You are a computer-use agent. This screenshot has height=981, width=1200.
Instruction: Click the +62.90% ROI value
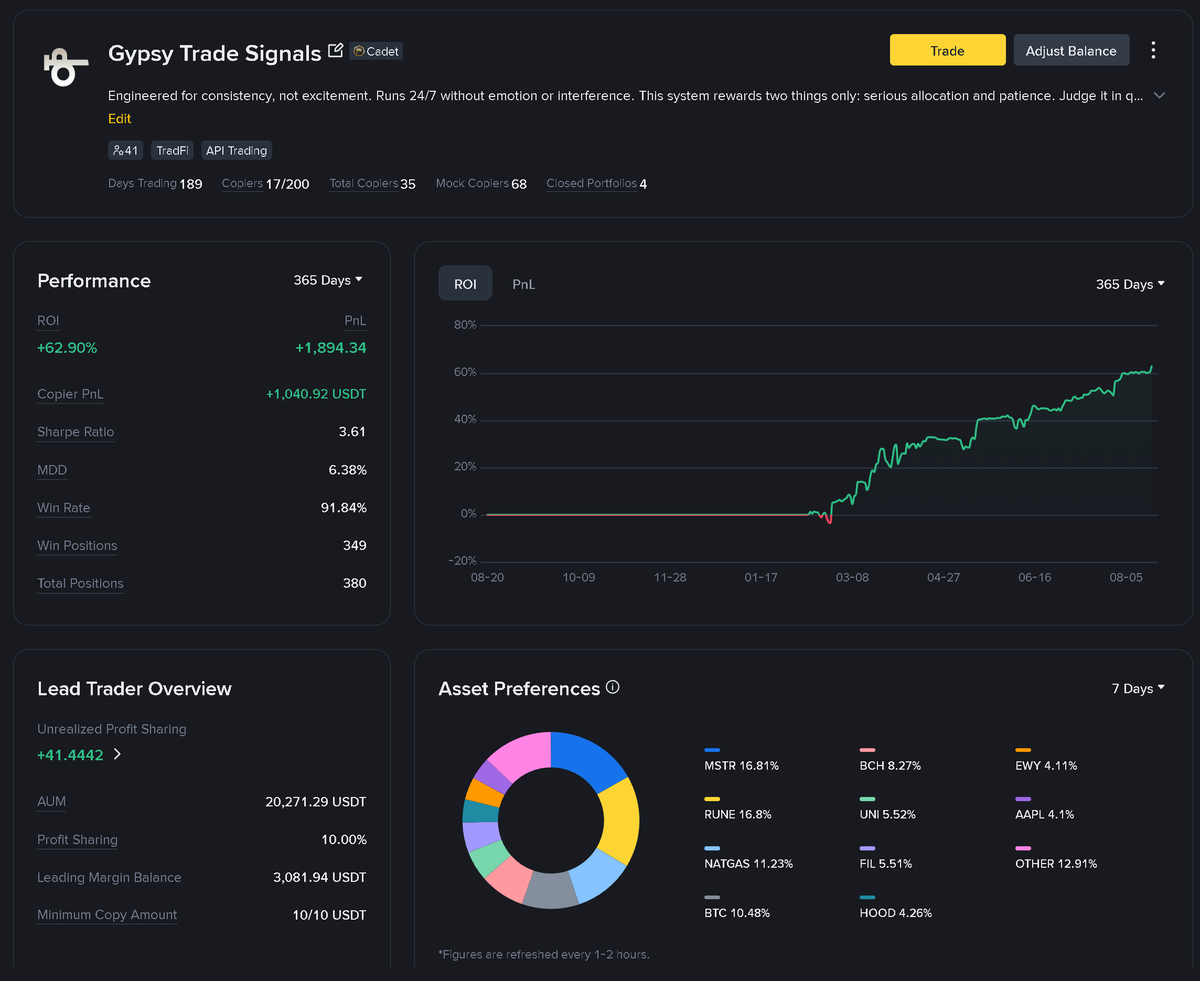(x=67, y=348)
